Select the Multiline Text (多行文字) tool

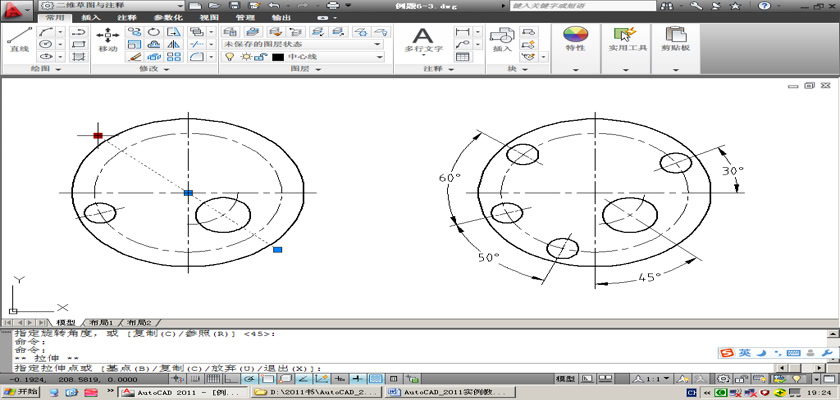423,38
